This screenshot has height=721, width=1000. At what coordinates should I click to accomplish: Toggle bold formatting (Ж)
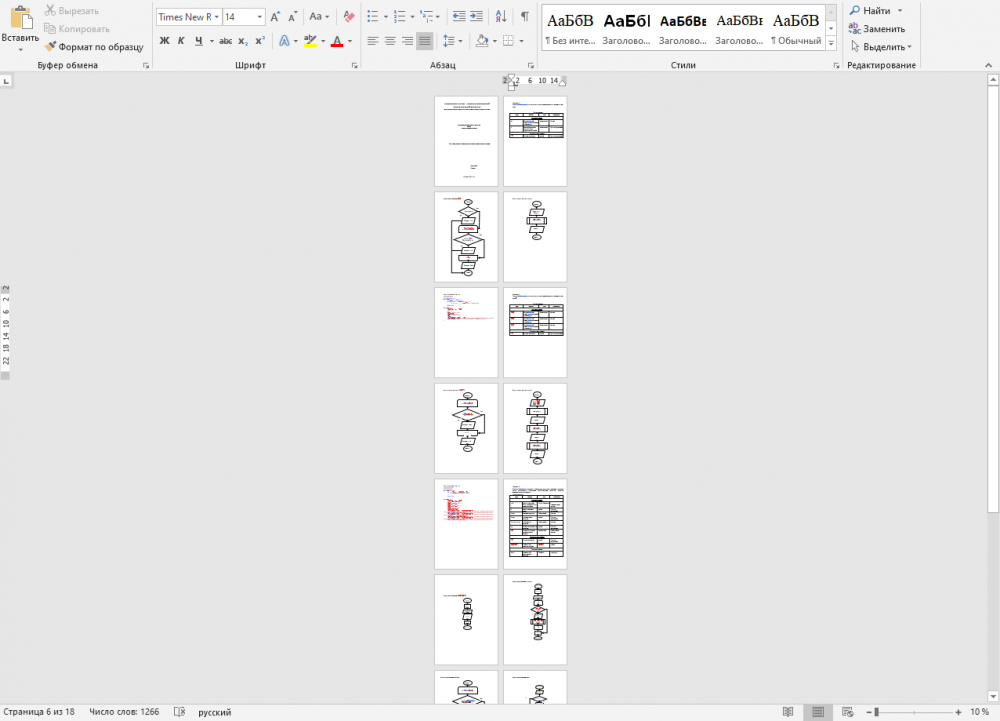tap(164, 41)
